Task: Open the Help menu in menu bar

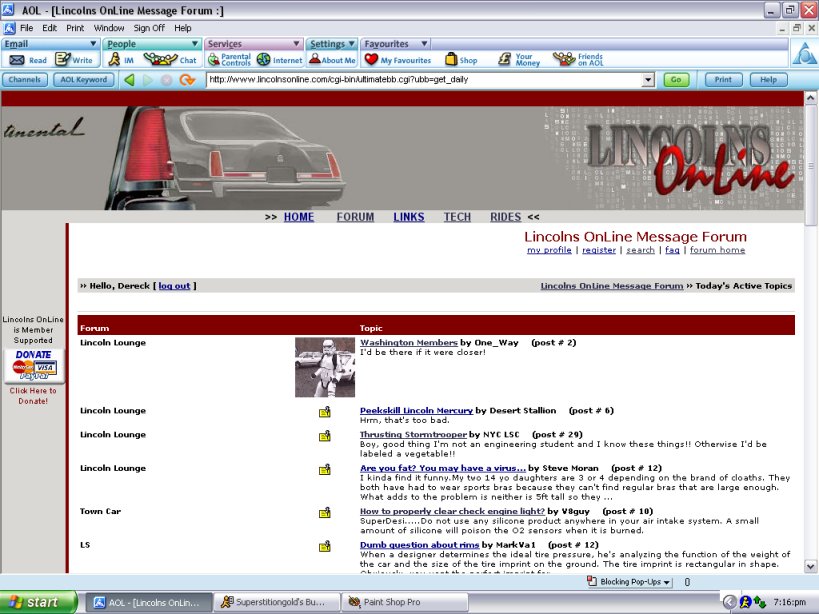Action: 183,28
